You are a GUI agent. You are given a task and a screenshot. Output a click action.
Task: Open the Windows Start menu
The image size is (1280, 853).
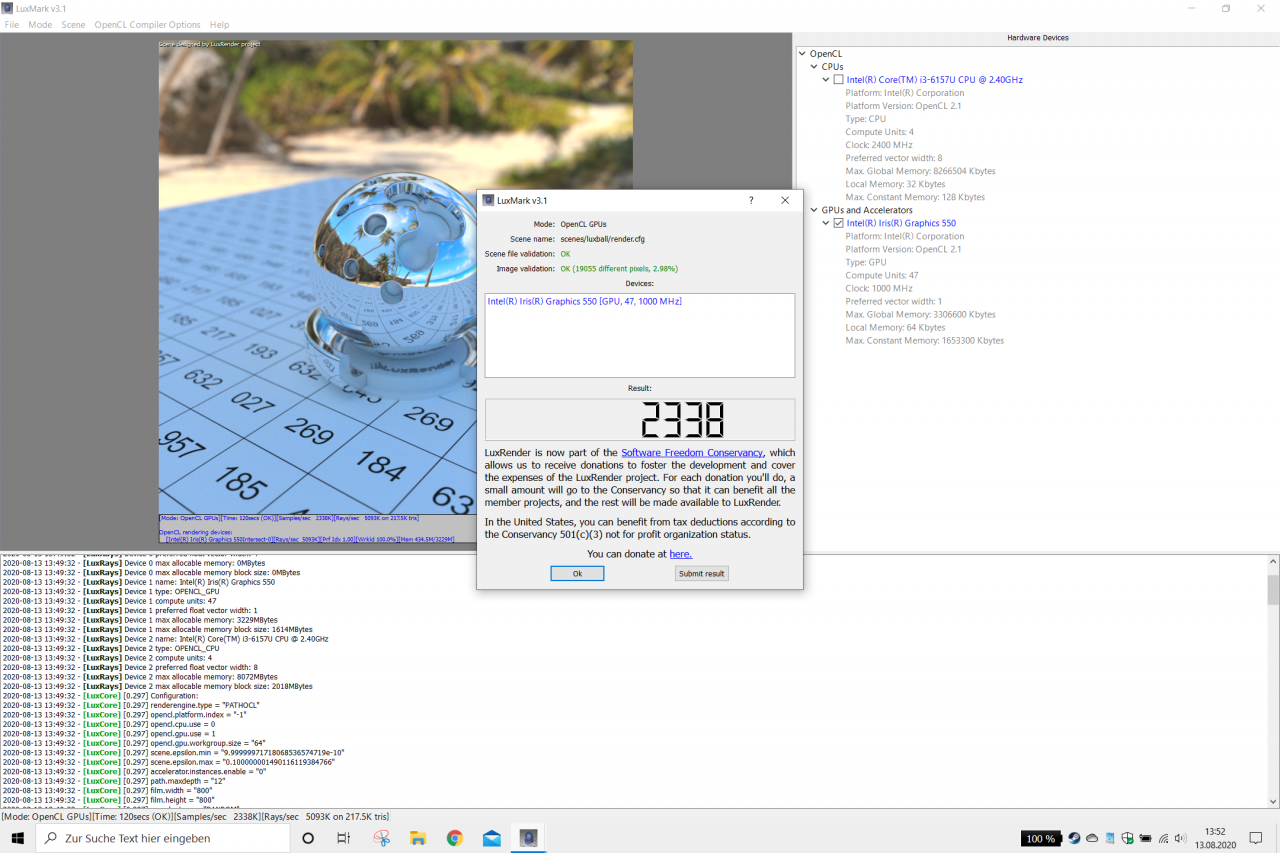click(x=17, y=838)
